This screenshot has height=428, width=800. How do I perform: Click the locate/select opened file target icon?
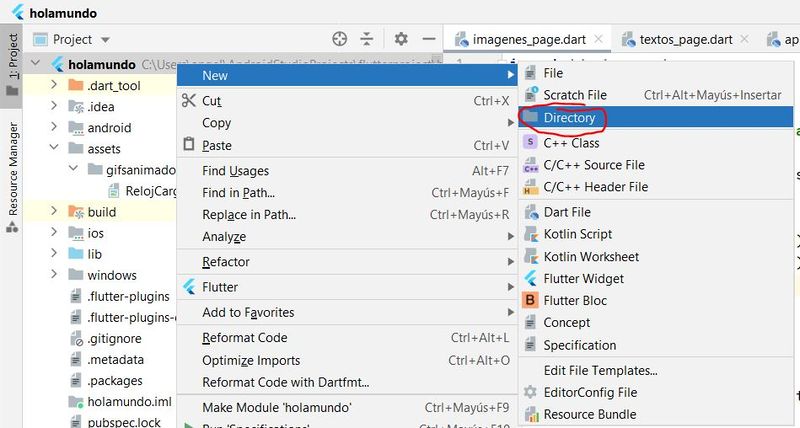(339, 39)
